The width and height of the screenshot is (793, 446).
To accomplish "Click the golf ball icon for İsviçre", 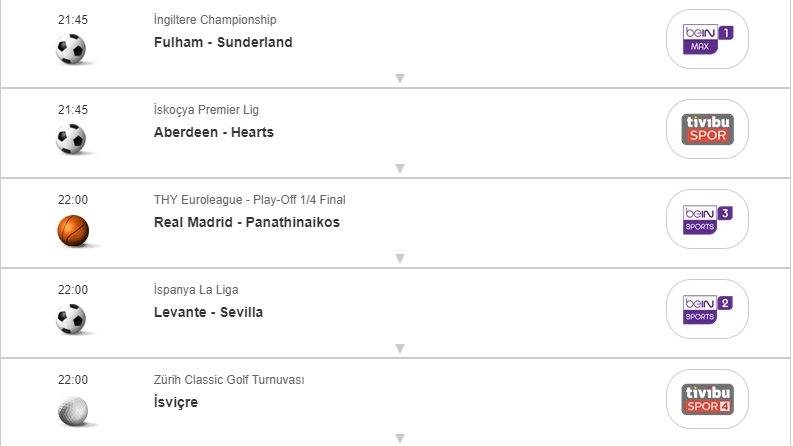I will click(72, 410).
